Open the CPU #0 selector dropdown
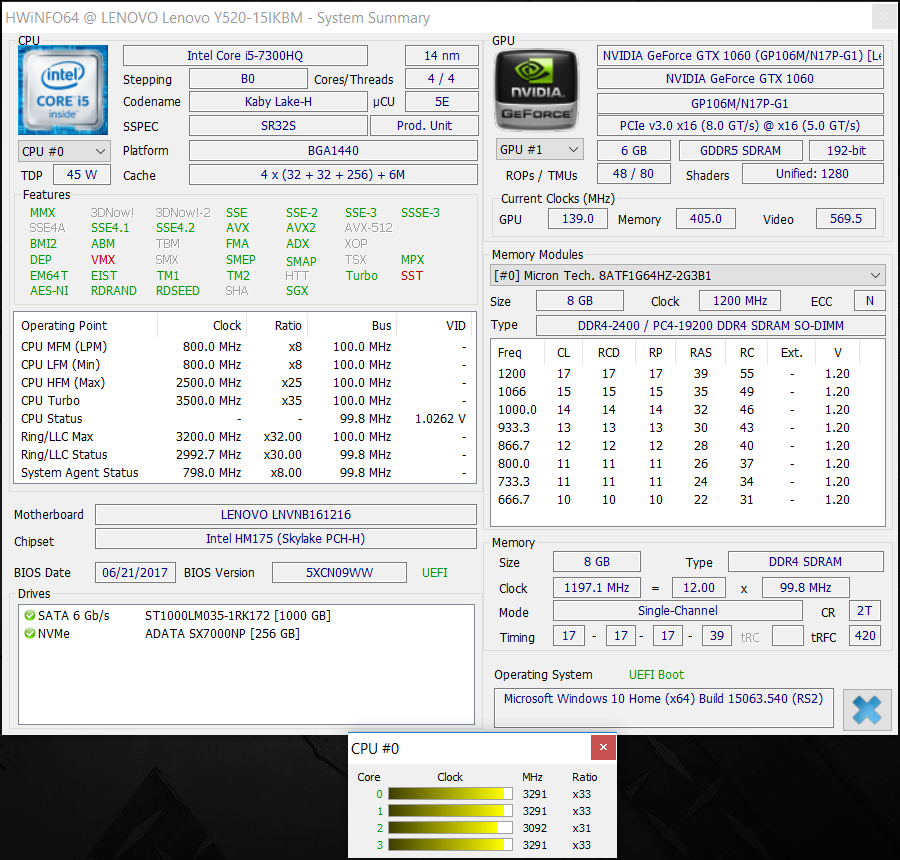Image resolution: width=900 pixels, height=860 pixels. (64, 152)
